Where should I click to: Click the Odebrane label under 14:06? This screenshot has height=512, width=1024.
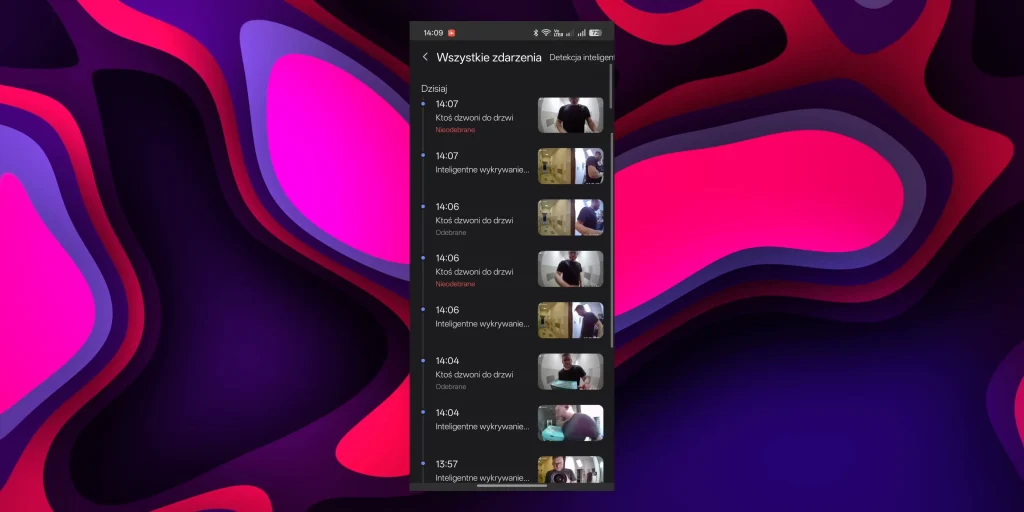(x=451, y=232)
